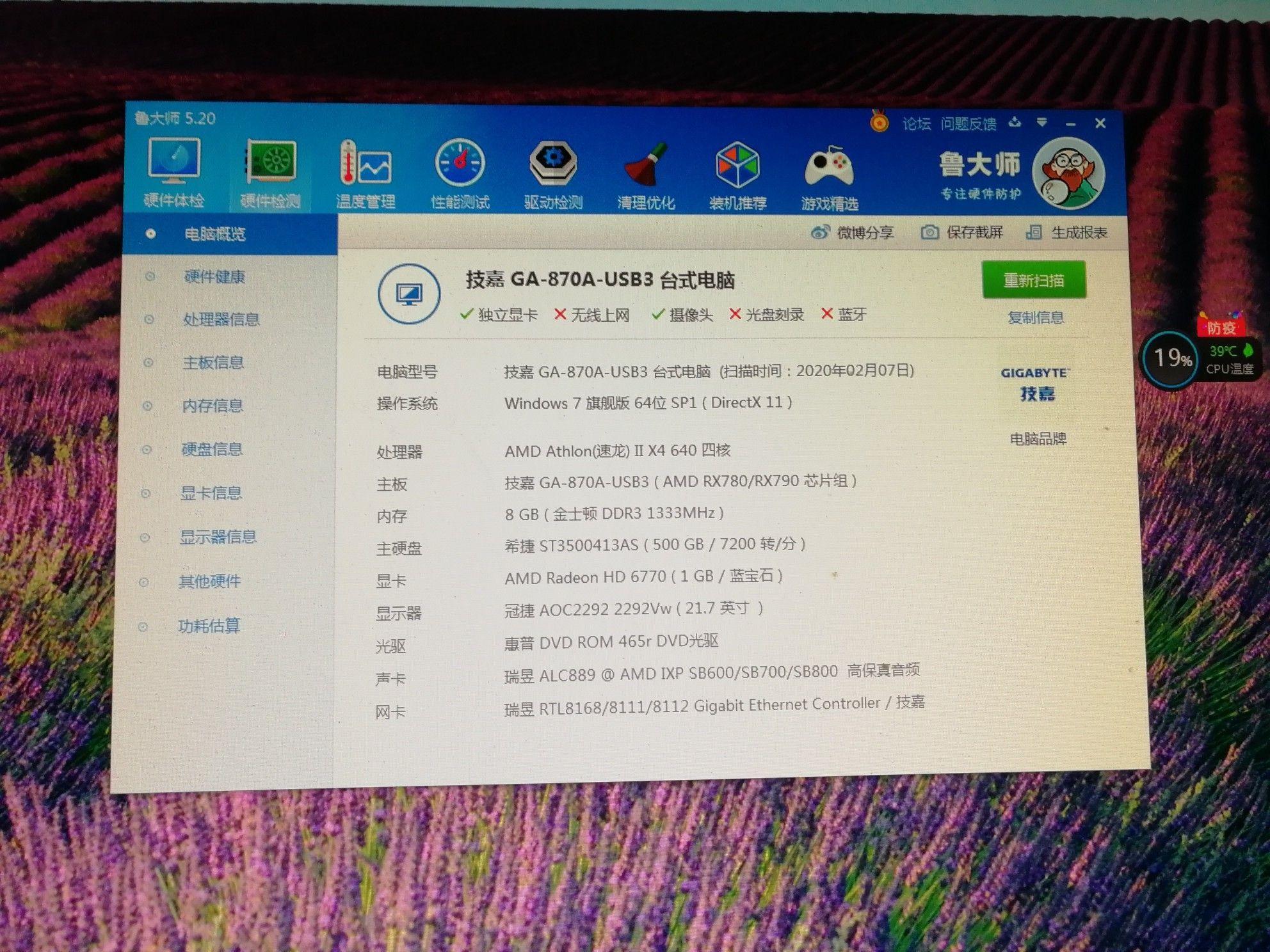
Task: Open 论坛 forum link
Action: [x=917, y=123]
